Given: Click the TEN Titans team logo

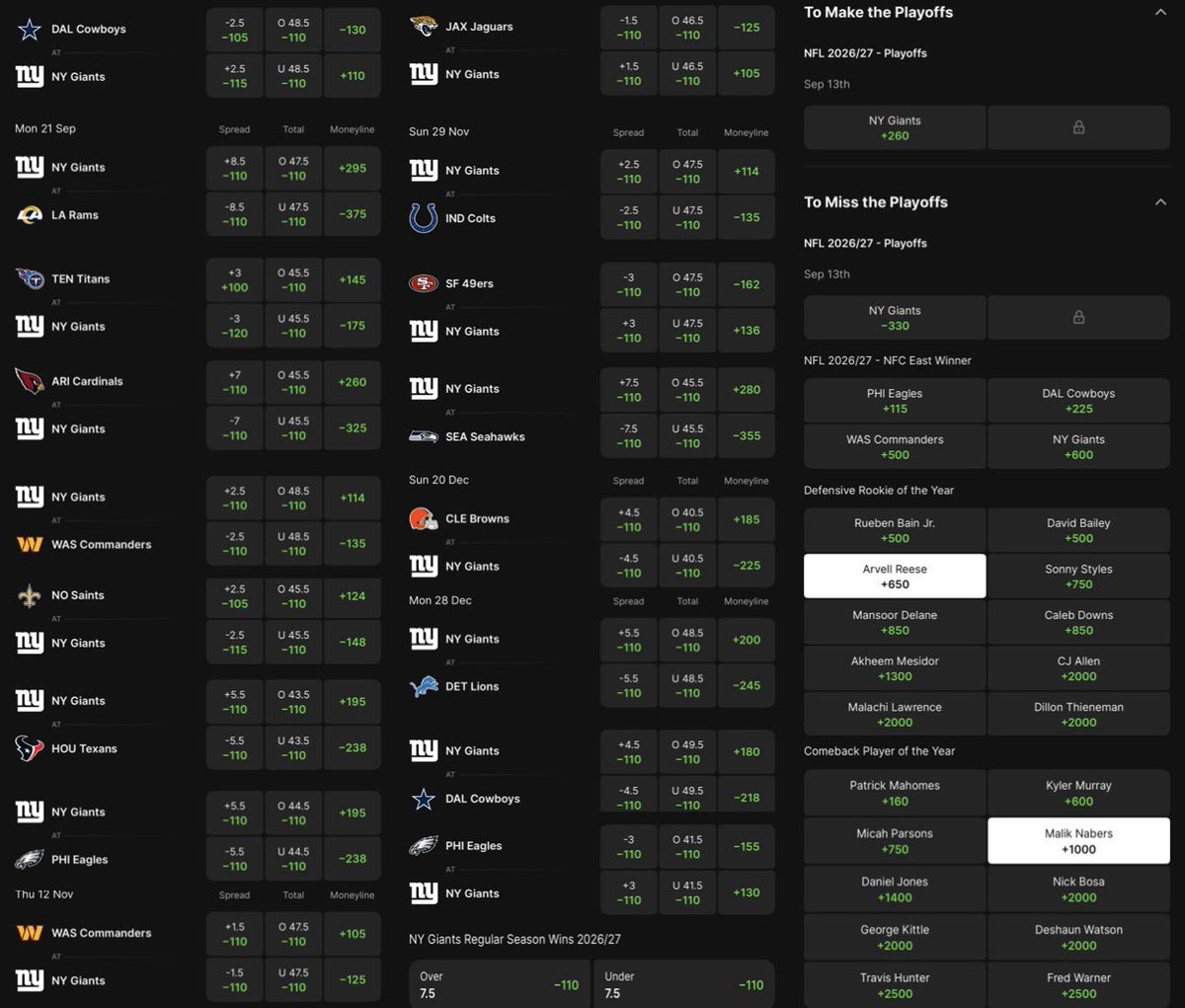Looking at the screenshot, I should point(30,278).
